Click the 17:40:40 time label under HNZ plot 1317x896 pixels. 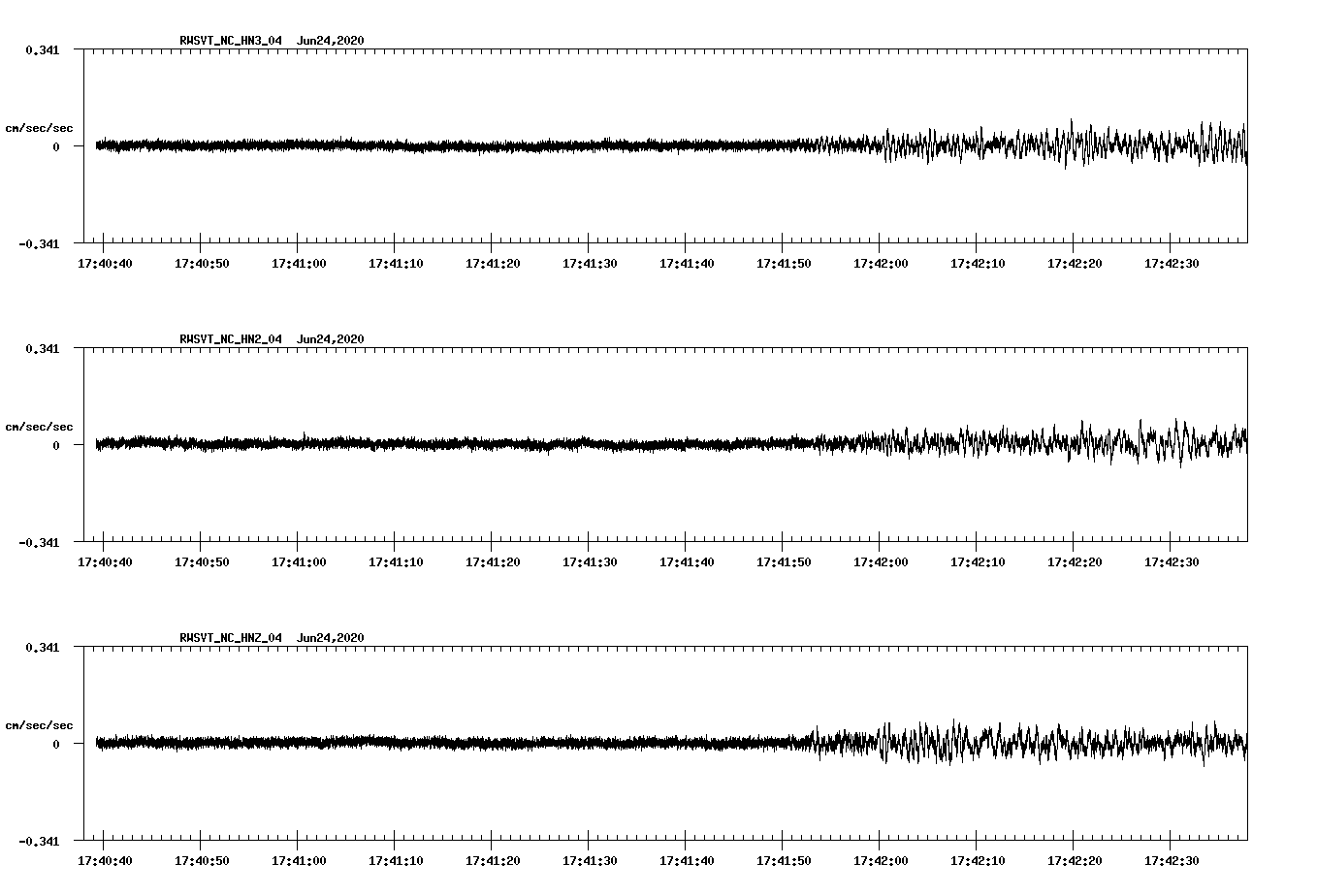click(x=105, y=861)
